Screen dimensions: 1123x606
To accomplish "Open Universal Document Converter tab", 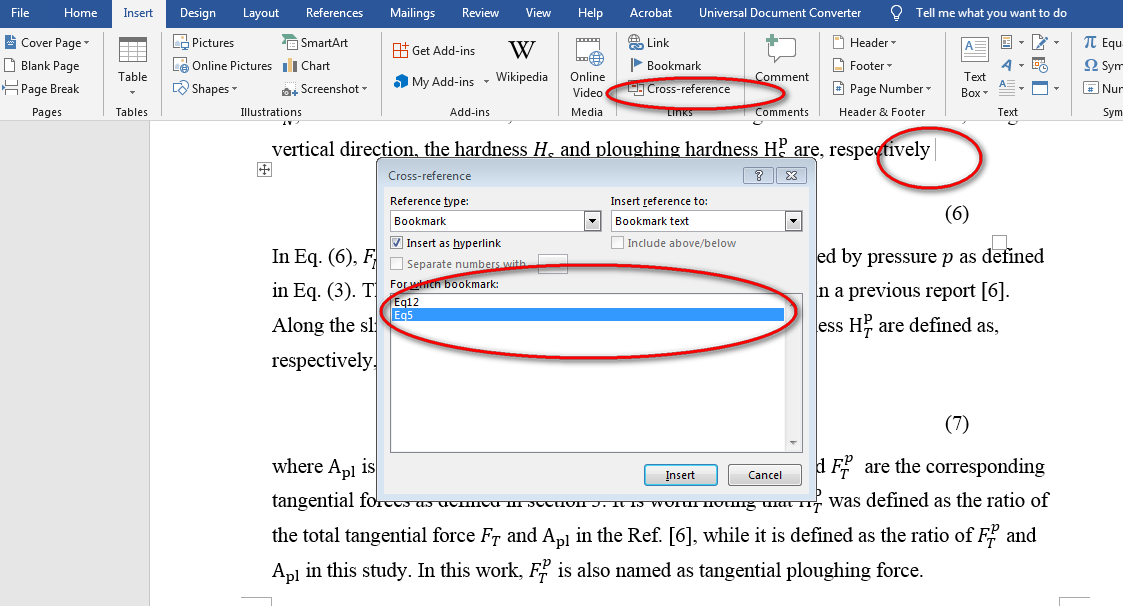I will [781, 13].
